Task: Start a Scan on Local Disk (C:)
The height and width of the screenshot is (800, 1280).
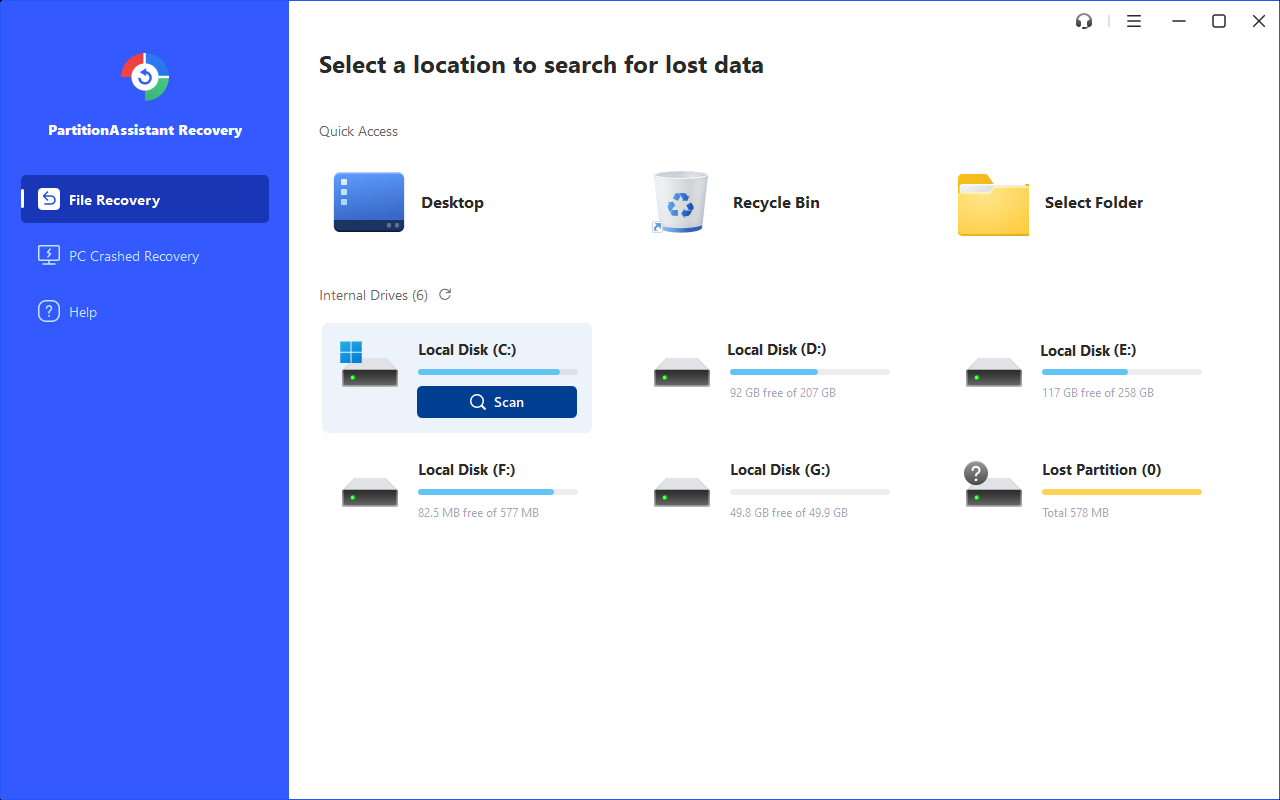Action: 497,401
